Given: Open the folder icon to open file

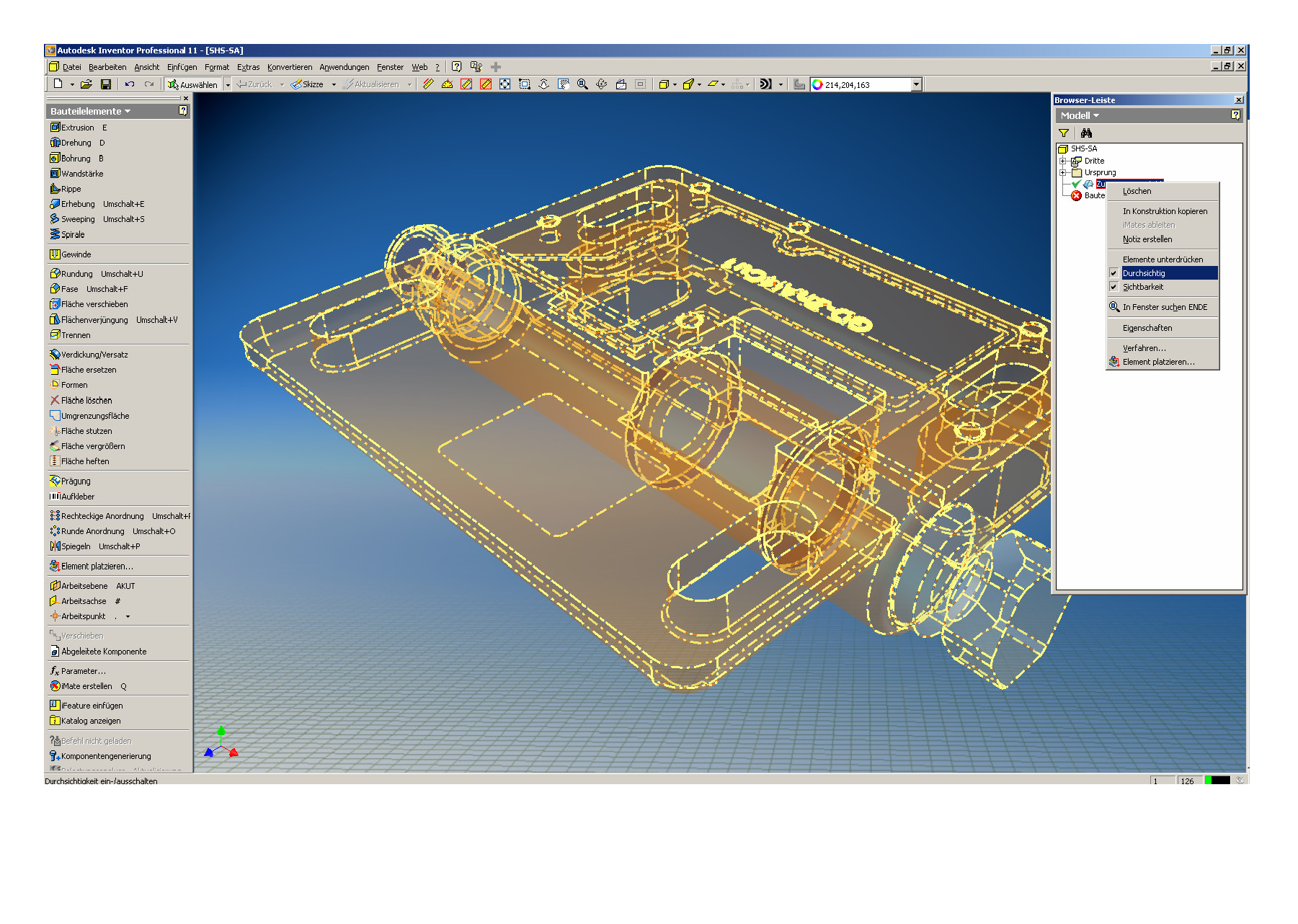Looking at the screenshot, I should 86,84.
